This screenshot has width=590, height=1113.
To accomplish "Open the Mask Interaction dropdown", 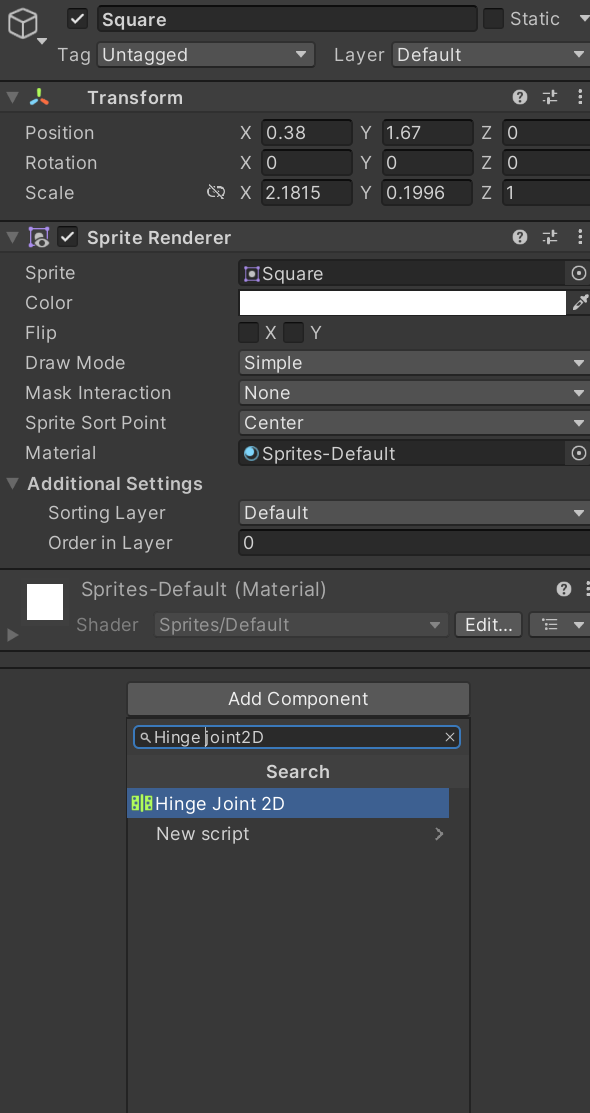I will click(x=415, y=393).
